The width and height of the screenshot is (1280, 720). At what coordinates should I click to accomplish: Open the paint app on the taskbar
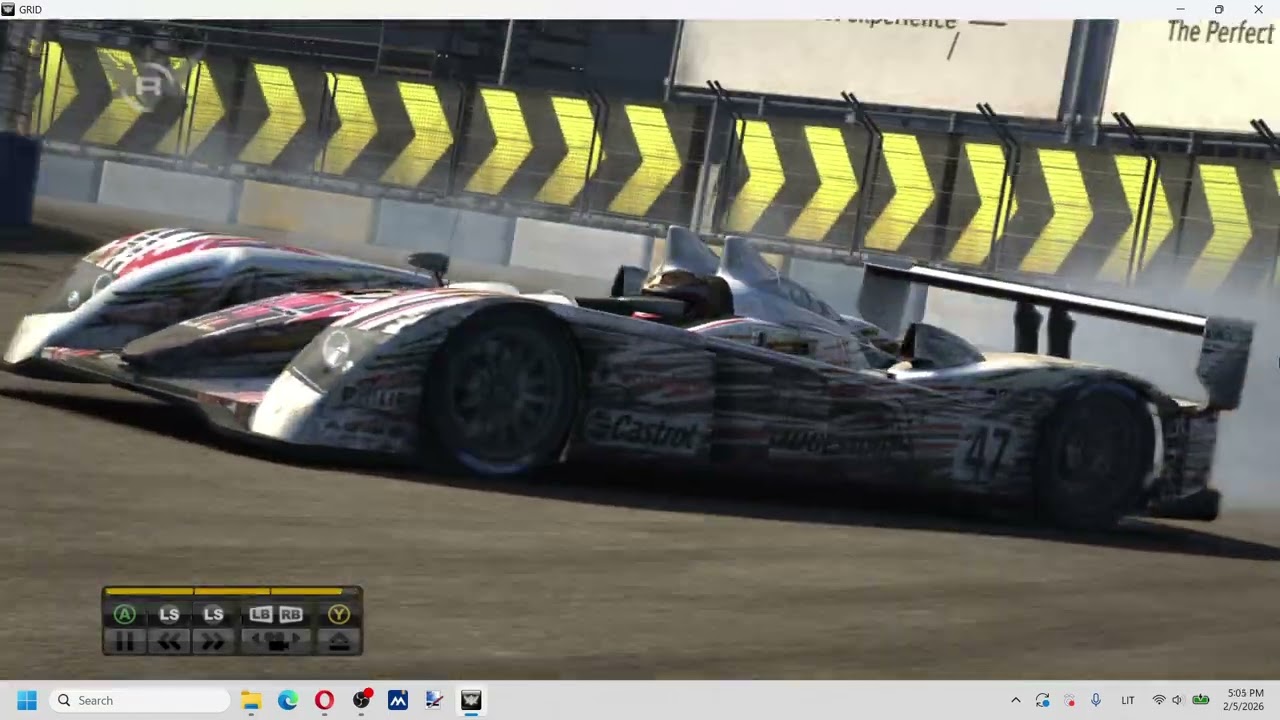coord(434,700)
